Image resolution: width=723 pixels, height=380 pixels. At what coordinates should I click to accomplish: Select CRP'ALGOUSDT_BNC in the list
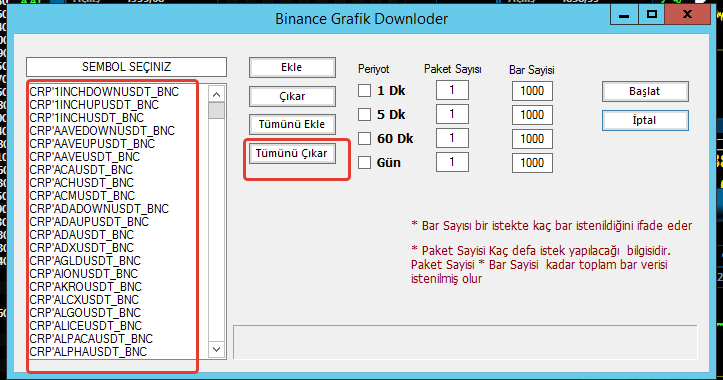tap(85, 313)
